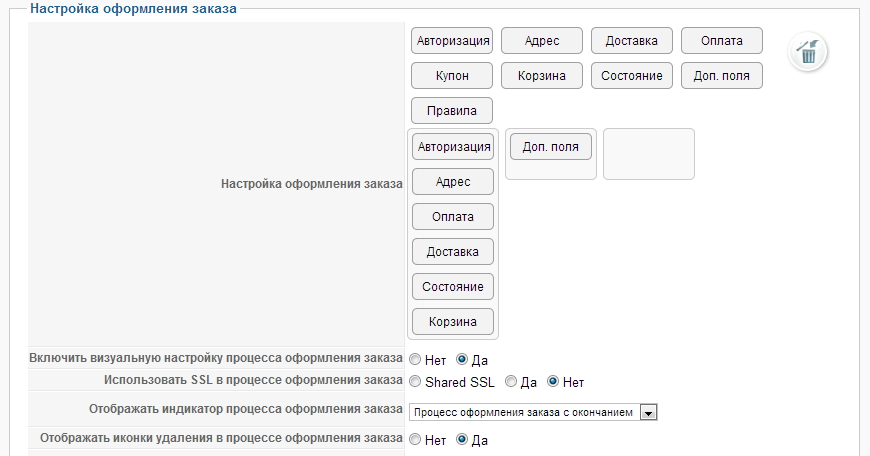Image resolution: width=870 pixels, height=456 pixels.
Task: Click top-row 'Состояние' block
Action: pos(632,76)
